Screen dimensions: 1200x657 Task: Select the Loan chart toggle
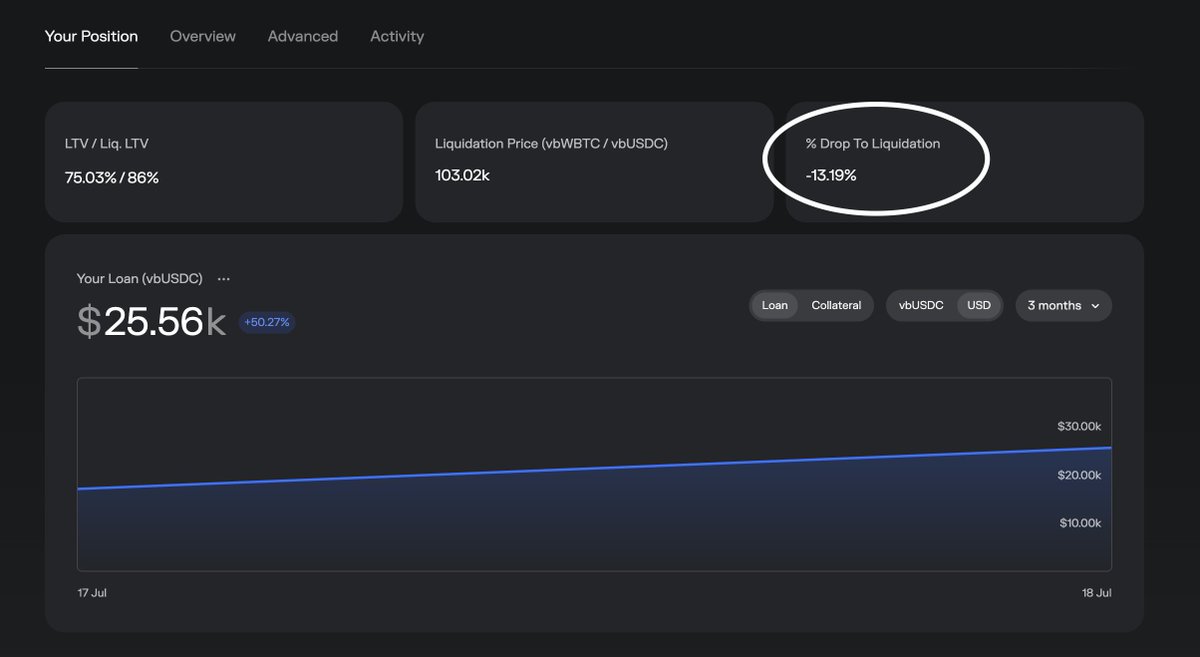[x=775, y=305]
